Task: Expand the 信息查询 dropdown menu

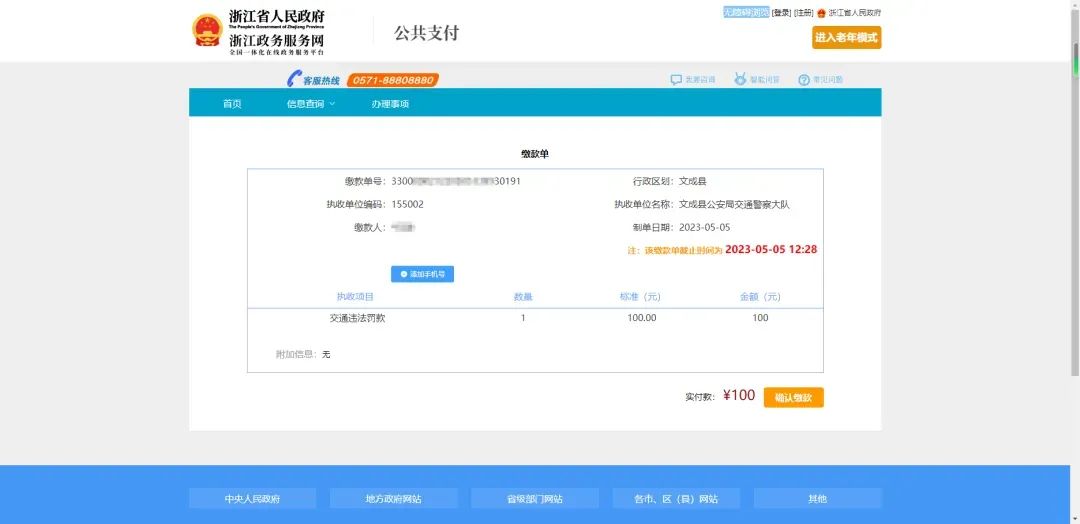Action: click(x=311, y=104)
